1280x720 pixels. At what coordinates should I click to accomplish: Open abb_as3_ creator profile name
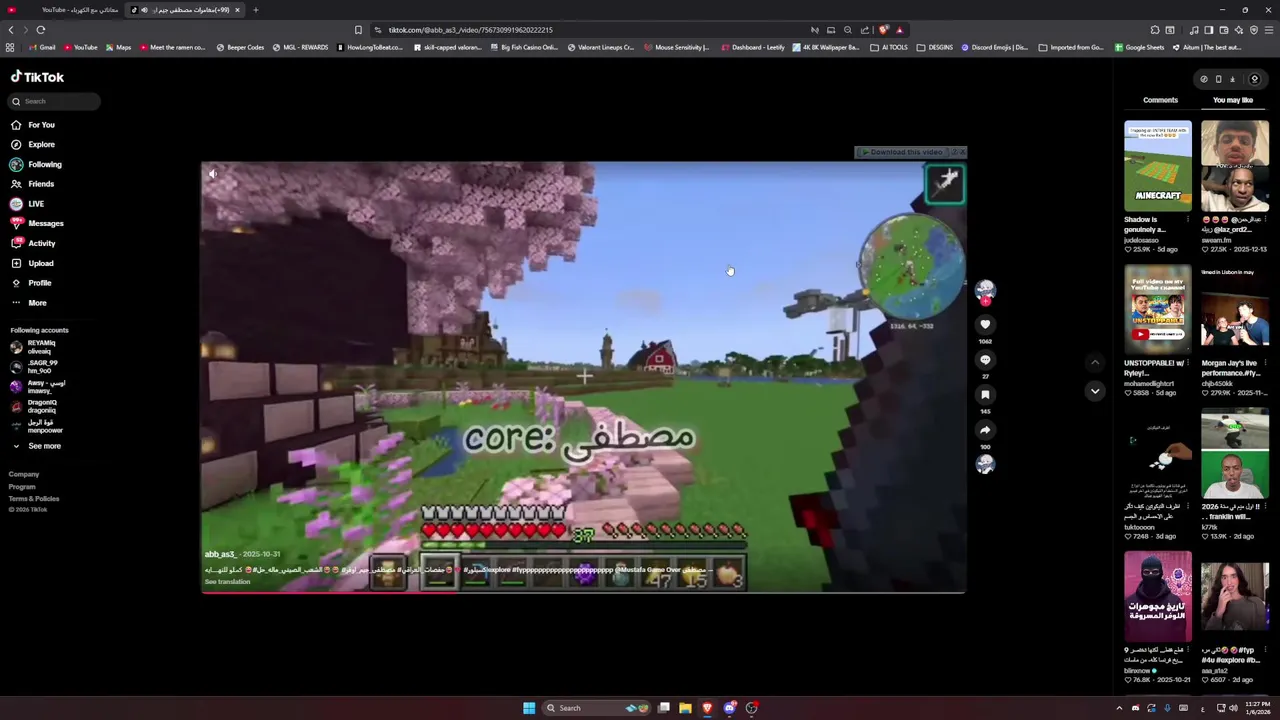[220, 554]
